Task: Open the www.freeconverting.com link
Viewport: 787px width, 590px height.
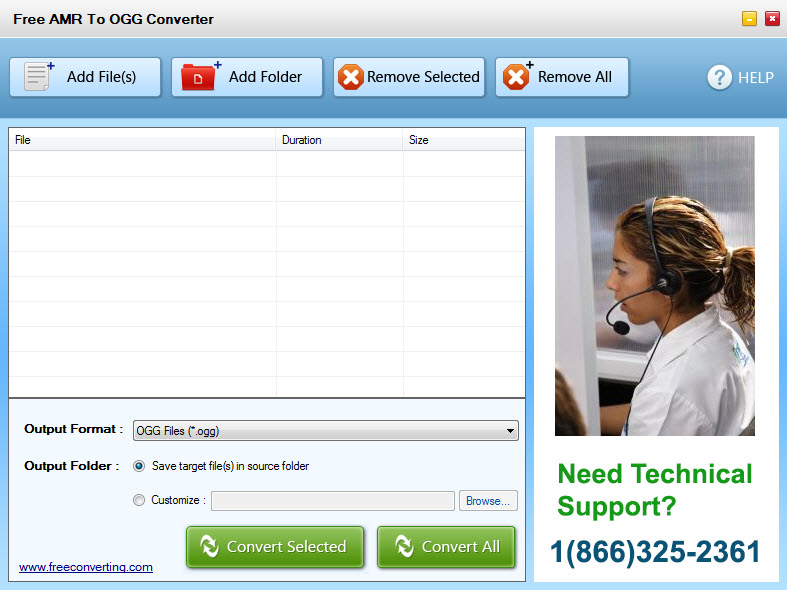Action: point(86,567)
